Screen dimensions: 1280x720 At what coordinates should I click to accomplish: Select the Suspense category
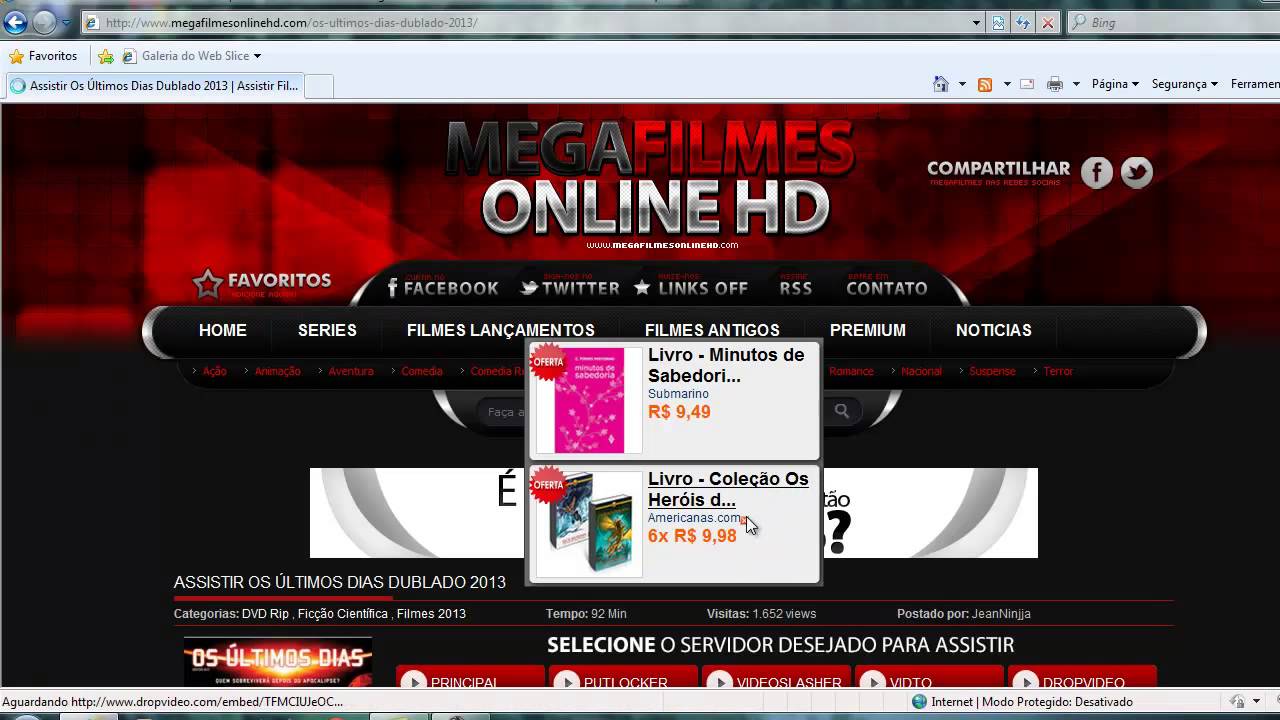[992, 371]
